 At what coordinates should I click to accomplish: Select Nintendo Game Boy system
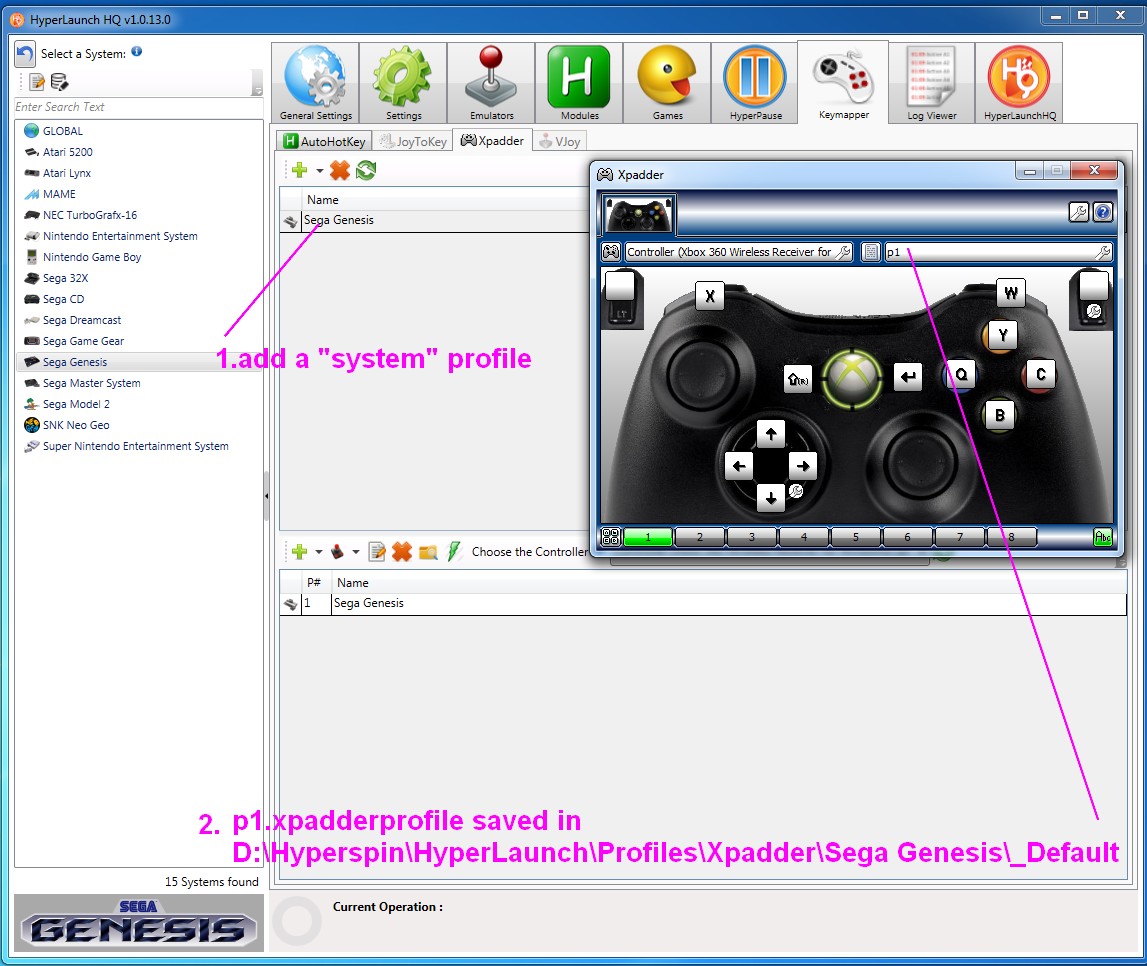[x=91, y=257]
